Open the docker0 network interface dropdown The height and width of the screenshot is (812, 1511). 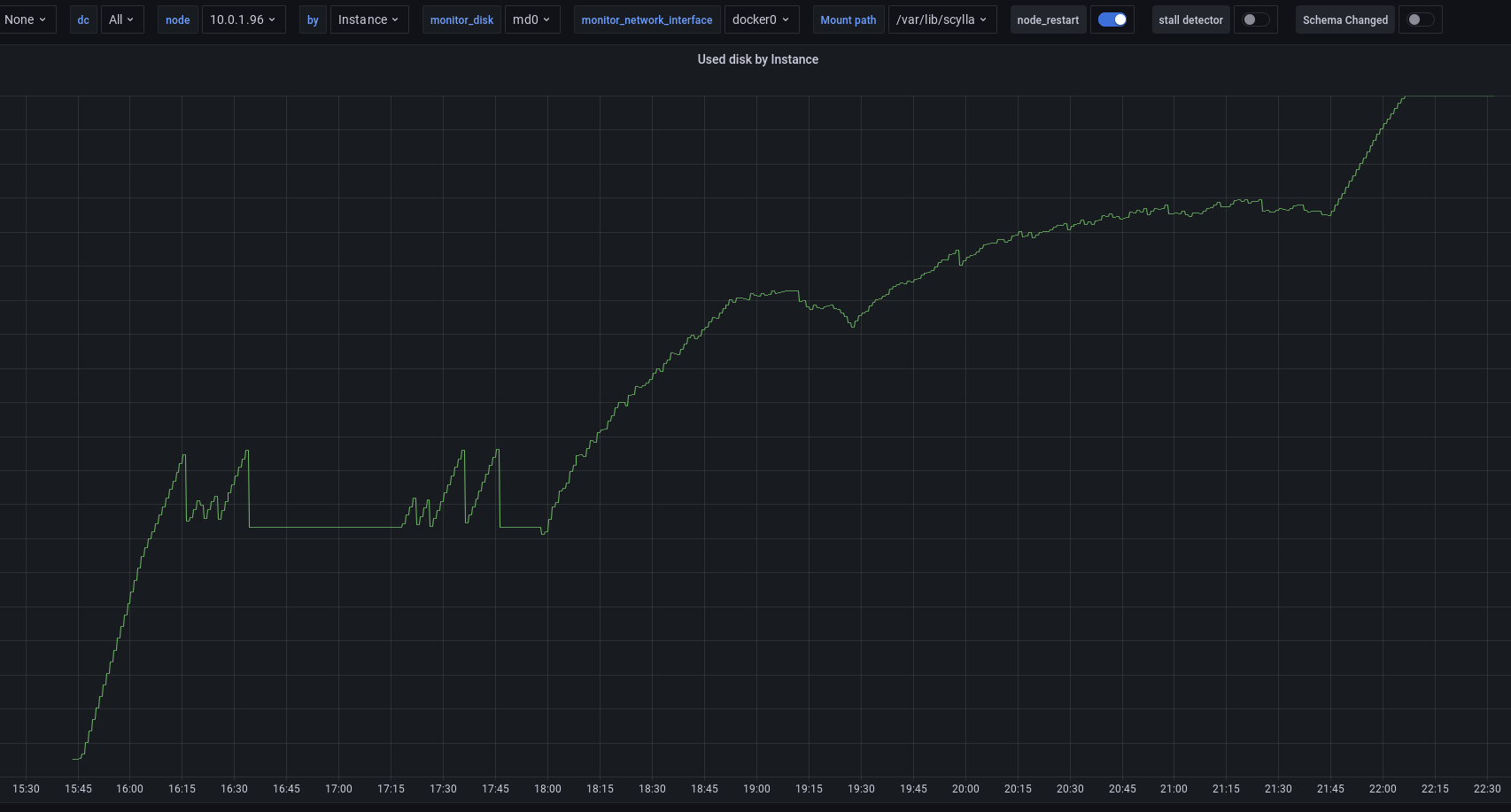coord(762,19)
